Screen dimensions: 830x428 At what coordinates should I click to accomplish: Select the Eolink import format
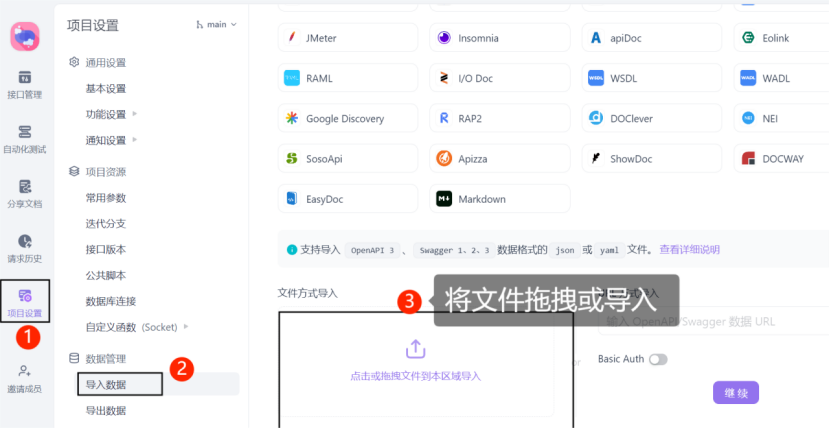point(782,38)
